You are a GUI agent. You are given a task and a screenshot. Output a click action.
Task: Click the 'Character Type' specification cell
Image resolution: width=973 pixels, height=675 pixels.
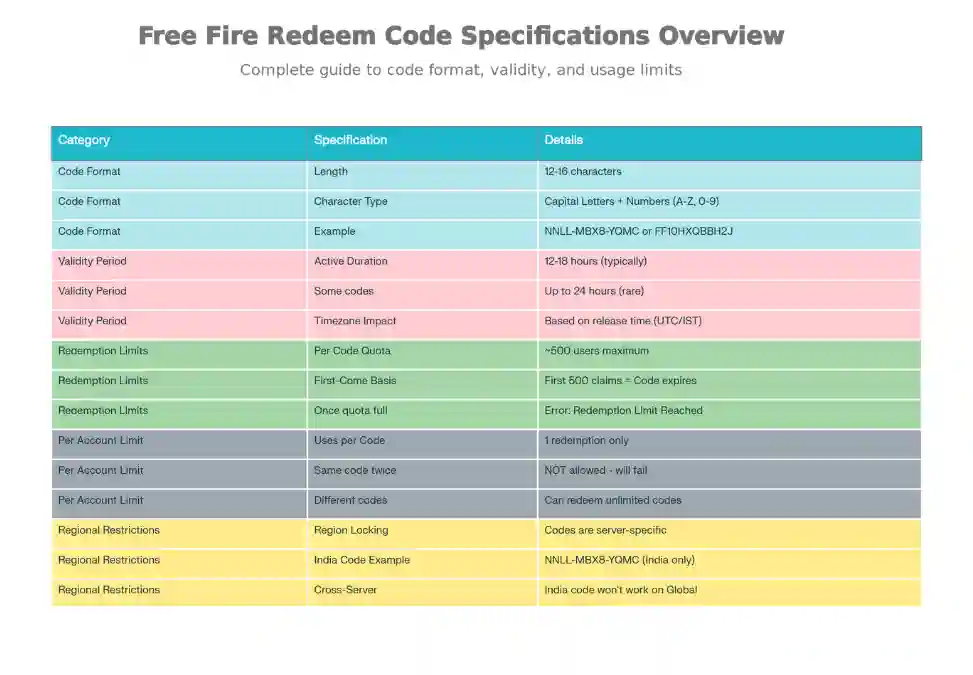click(350, 202)
